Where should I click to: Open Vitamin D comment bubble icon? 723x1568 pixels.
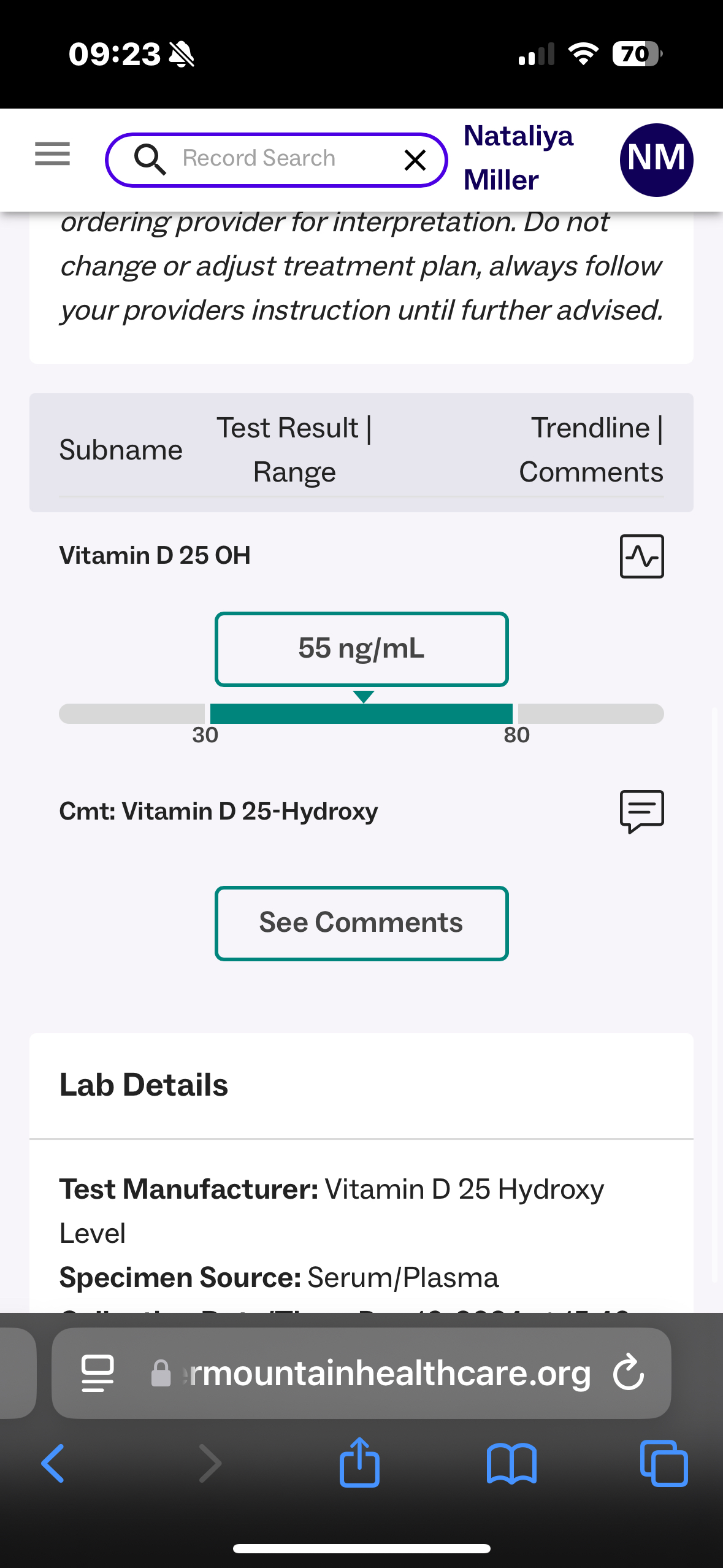click(x=641, y=811)
